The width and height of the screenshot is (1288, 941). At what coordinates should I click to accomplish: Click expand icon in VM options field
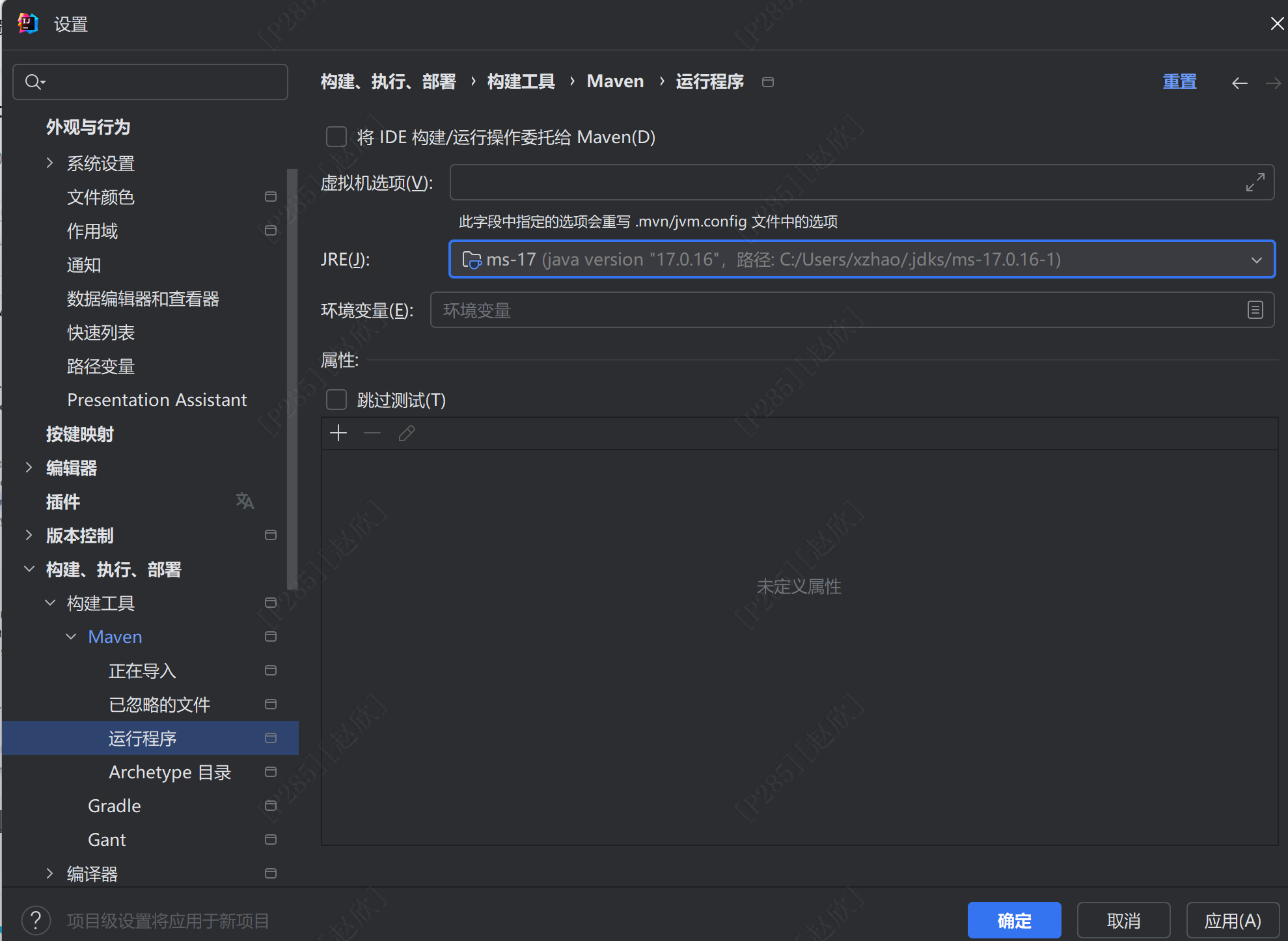1255,182
